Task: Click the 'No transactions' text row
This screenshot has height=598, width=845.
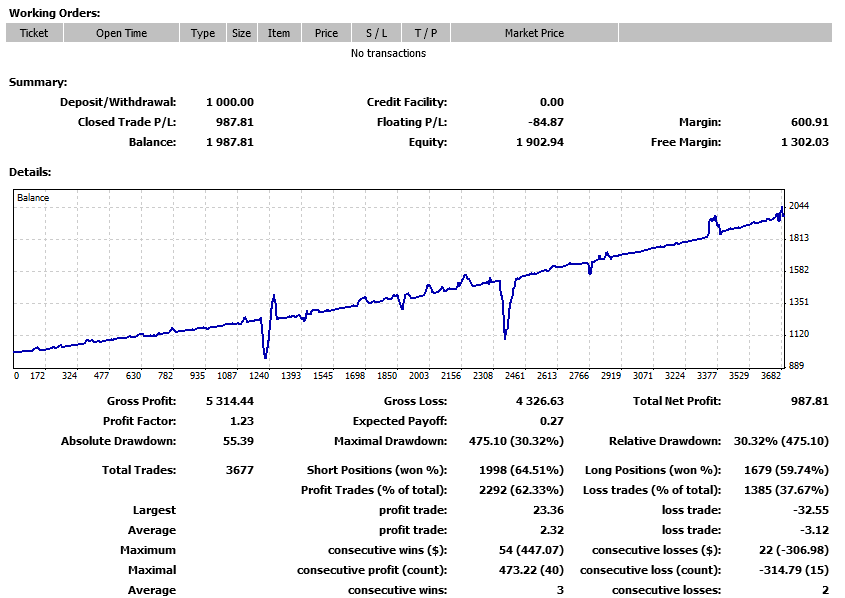Action: [388, 53]
